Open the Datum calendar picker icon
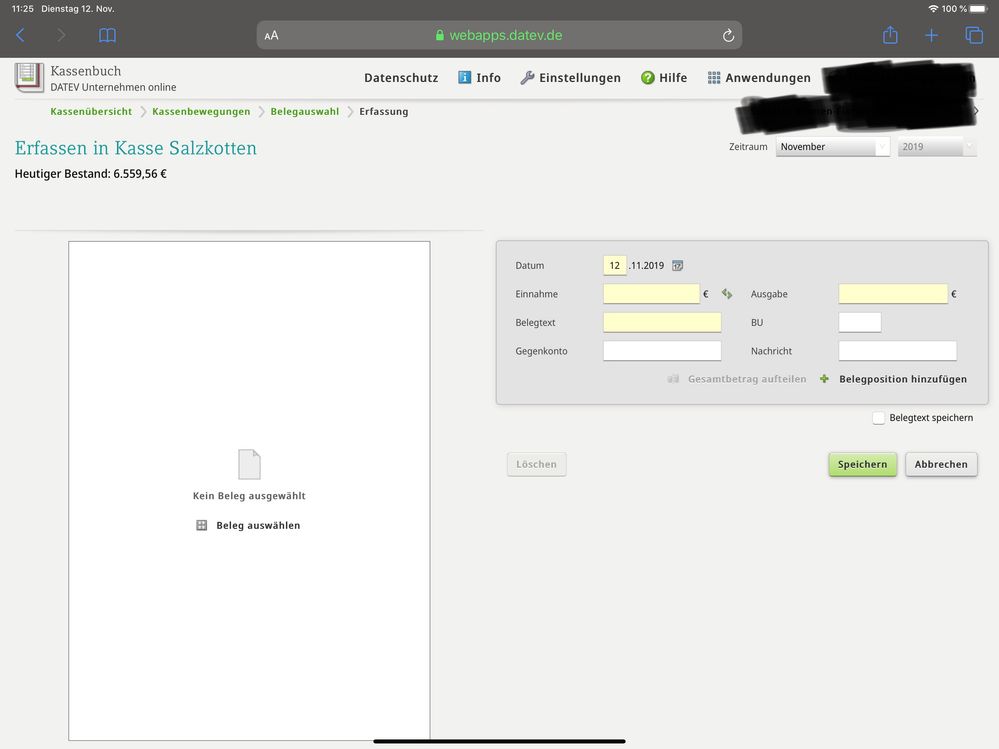Image resolution: width=999 pixels, height=749 pixels. click(x=677, y=266)
